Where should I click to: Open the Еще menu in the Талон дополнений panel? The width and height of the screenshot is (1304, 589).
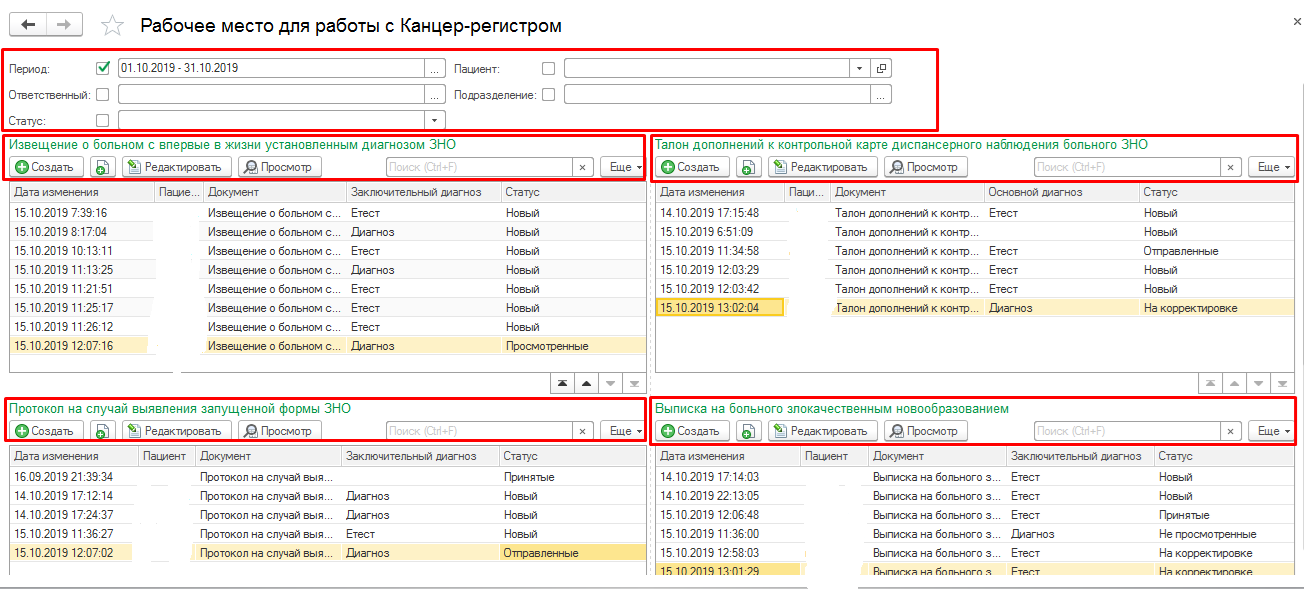pyautogui.click(x=1272, y=168)
